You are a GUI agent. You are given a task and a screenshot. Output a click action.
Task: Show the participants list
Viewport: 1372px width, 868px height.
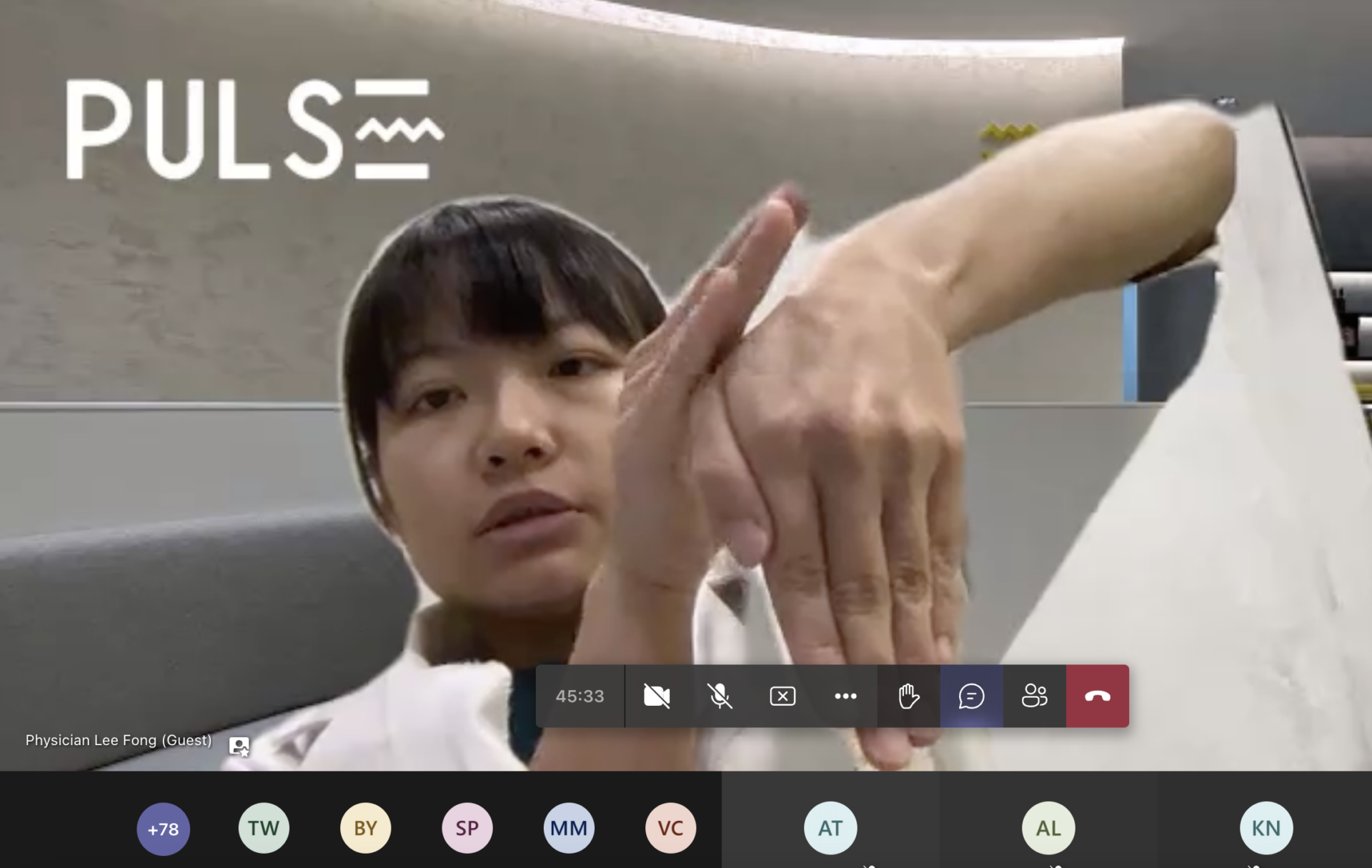click(x=1034, y=696)
